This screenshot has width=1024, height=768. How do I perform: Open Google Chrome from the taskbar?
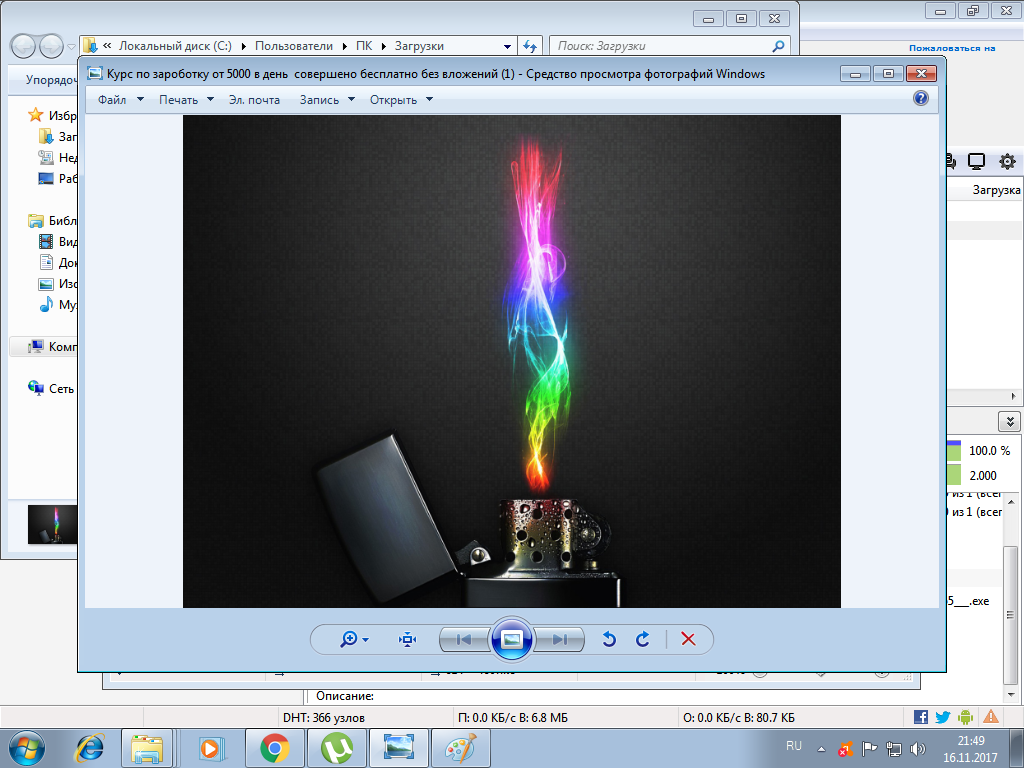click(275, 747)
